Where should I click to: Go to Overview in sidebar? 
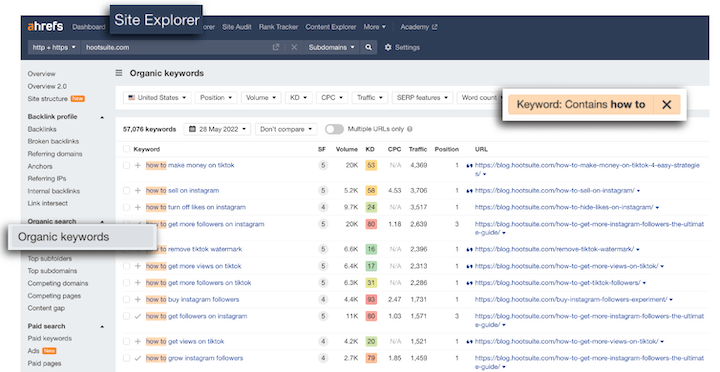41,74
